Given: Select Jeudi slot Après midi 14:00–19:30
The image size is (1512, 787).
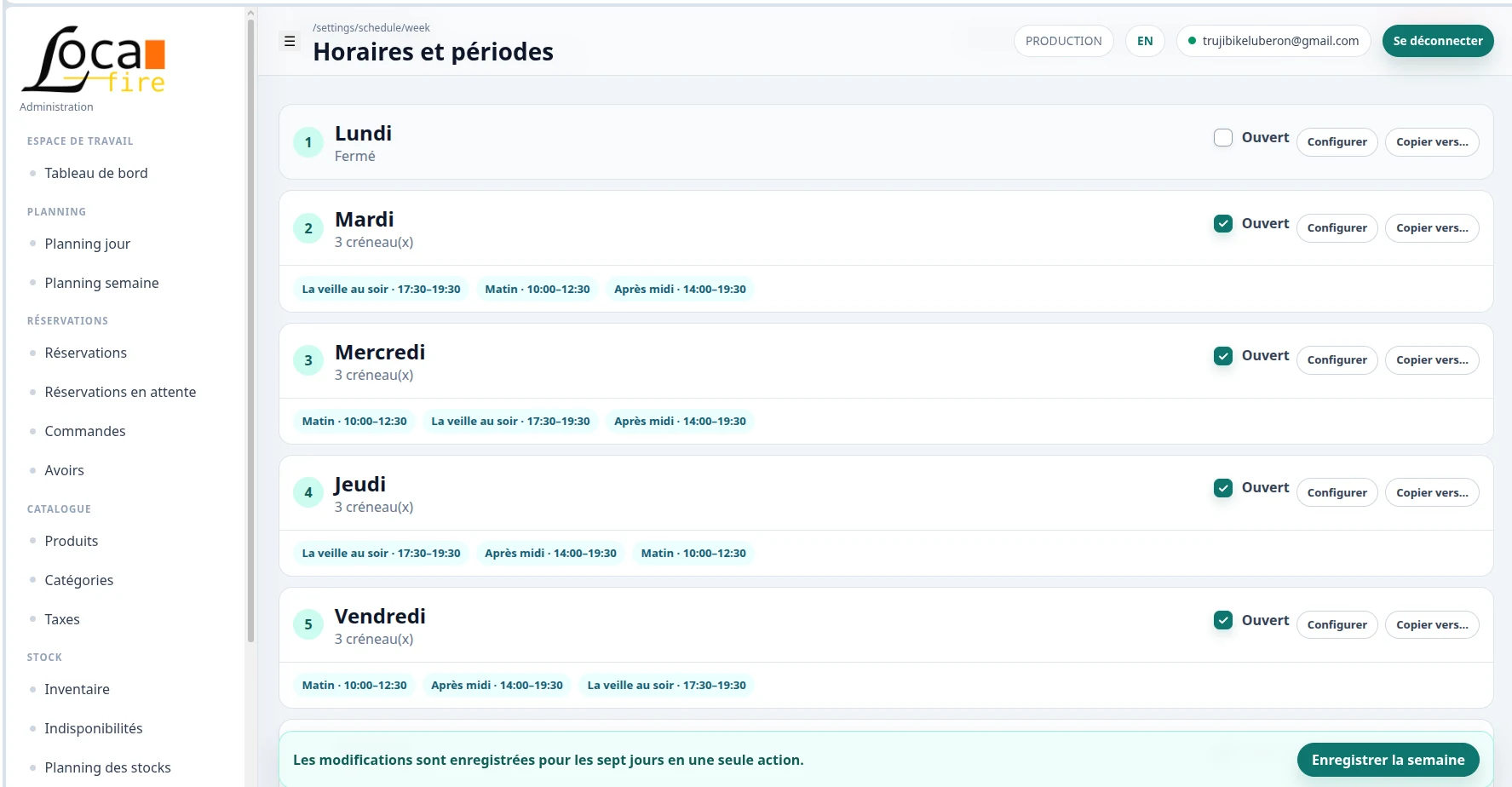Looking at the screenshot, I should point(550,554).
